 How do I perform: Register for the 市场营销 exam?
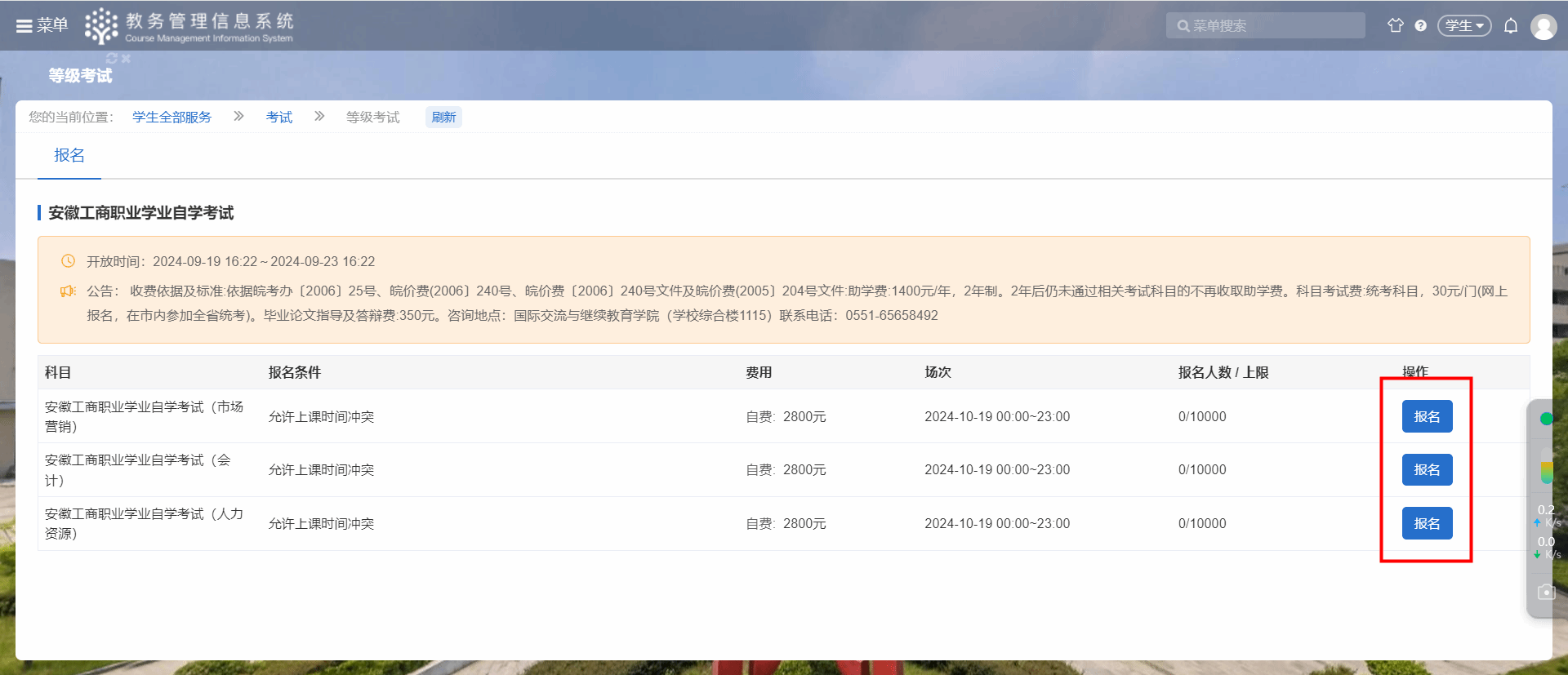1427,416
